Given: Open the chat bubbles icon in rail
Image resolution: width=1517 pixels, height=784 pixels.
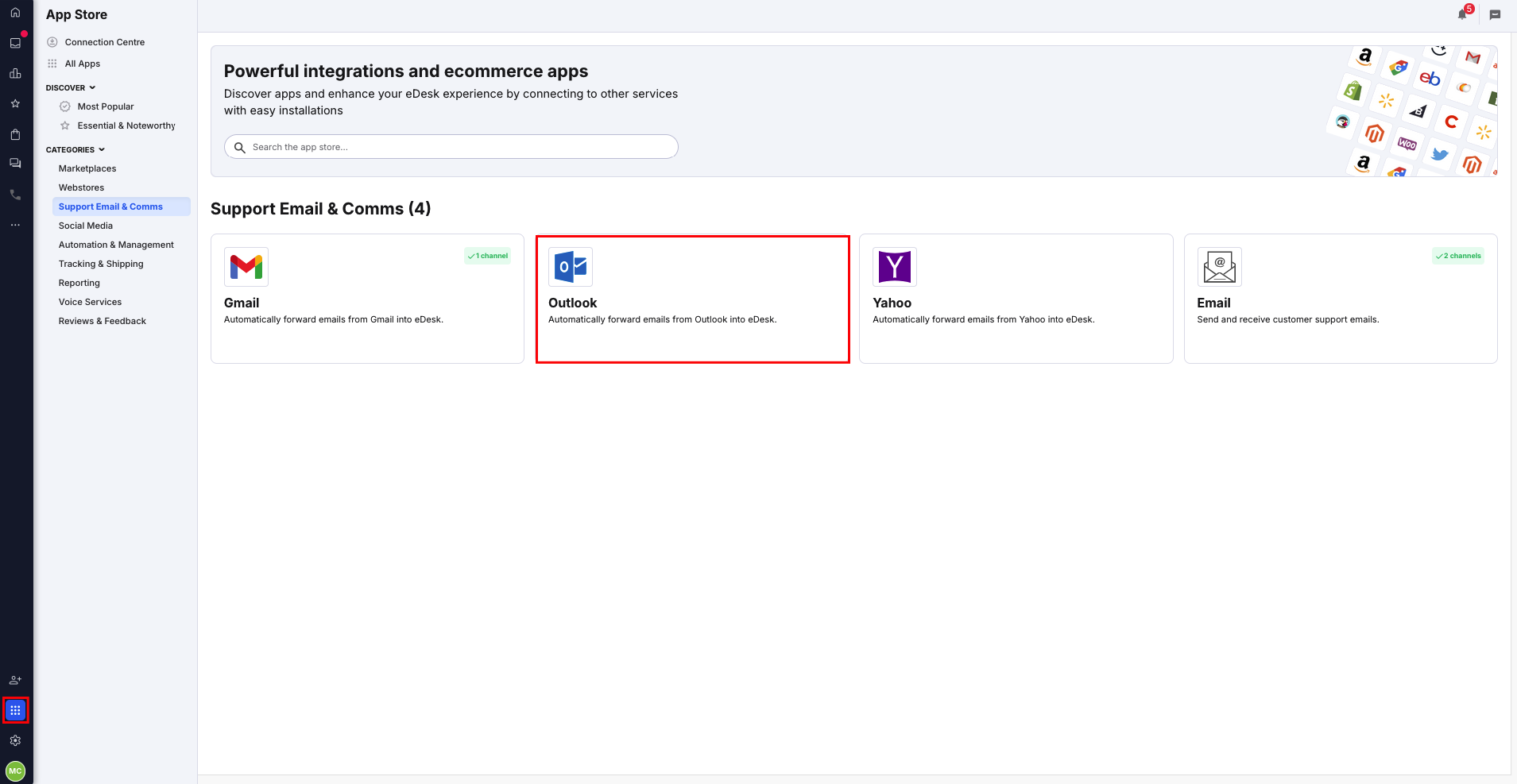Looking at the screenshot, I should point(15,164).
